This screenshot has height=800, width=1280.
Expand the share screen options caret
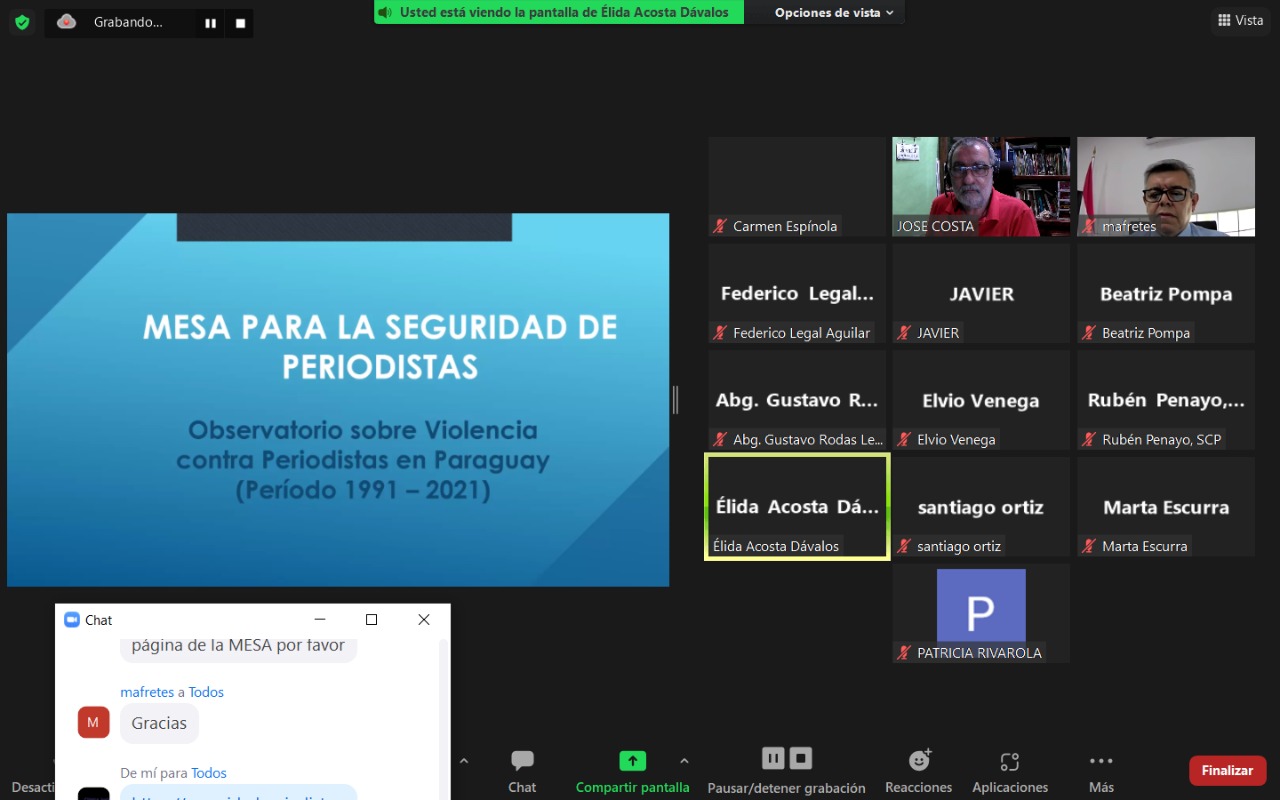(x=684, y=761)
